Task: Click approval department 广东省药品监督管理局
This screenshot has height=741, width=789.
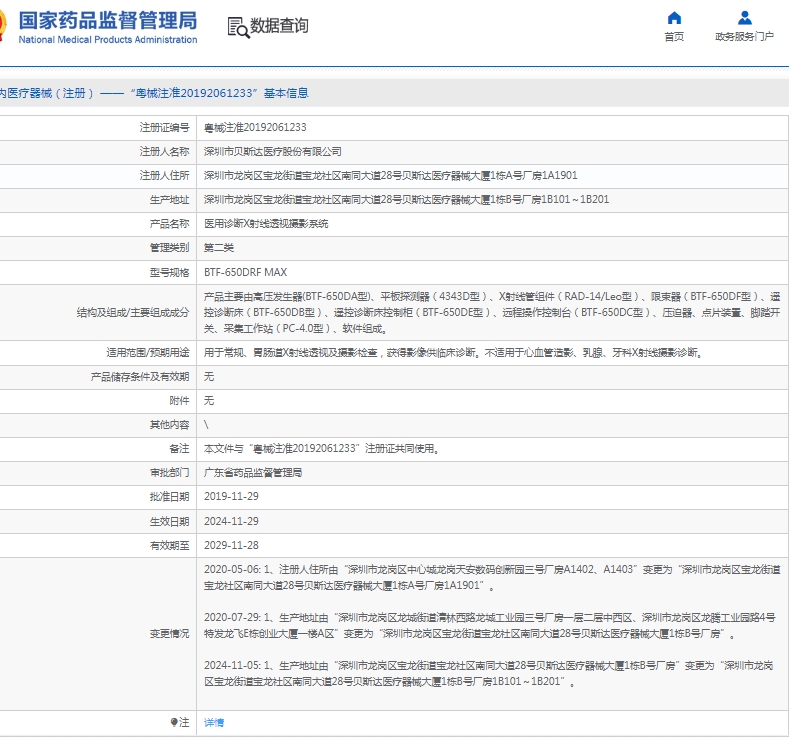Action: tap(253, 473)
